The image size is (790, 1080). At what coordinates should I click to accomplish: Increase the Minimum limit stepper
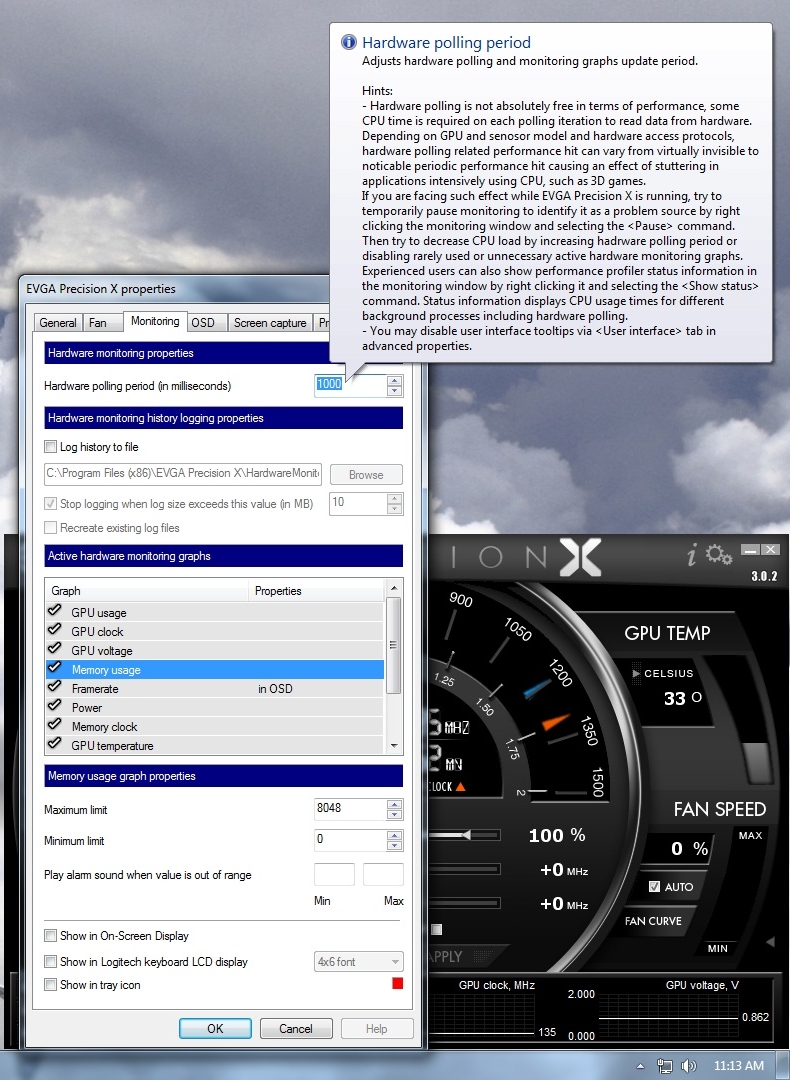[395, 835]
